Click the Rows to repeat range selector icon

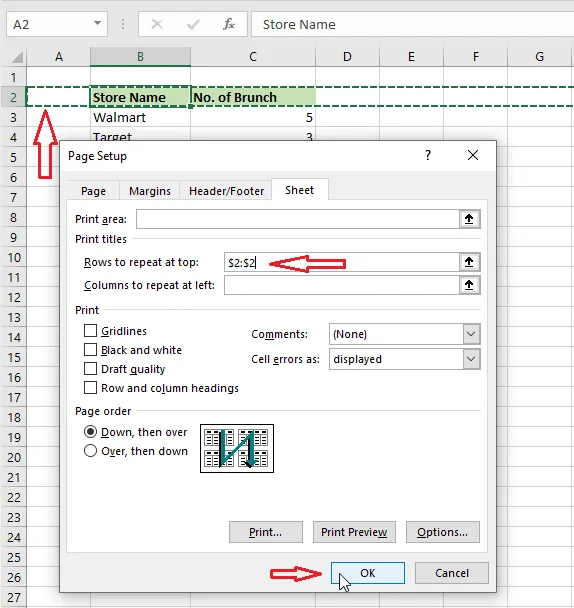(469, 262)
